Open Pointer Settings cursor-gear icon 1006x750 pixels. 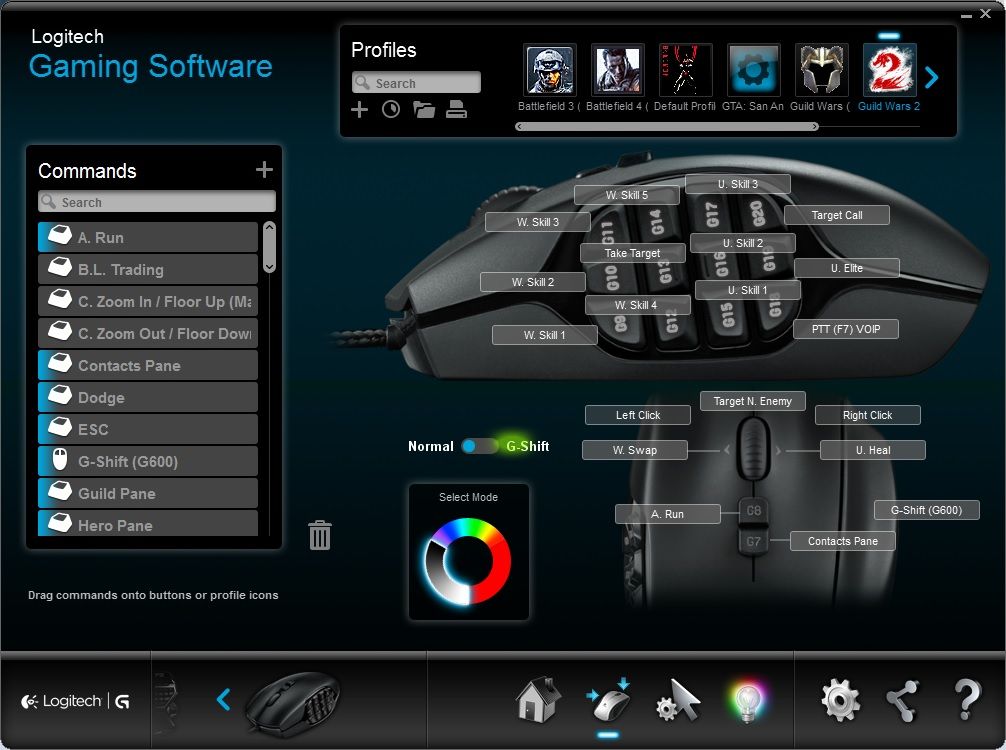[x=678, y=700]
